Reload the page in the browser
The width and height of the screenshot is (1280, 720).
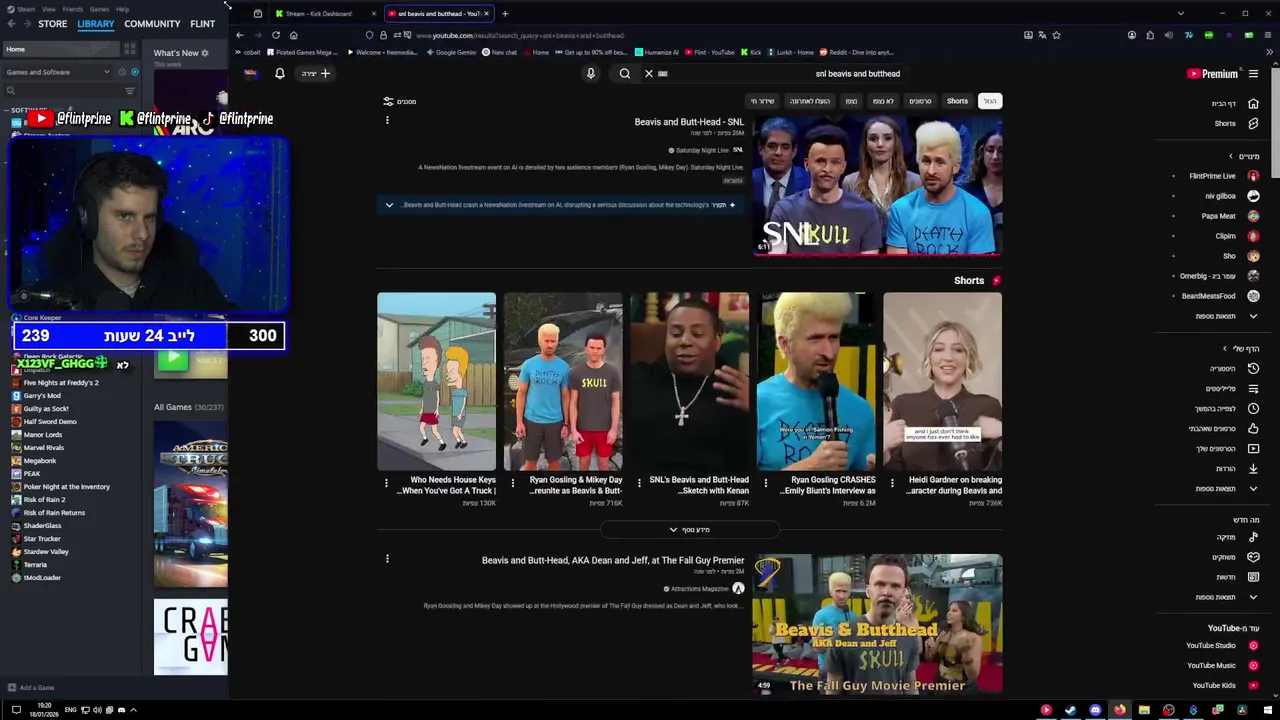(x=276, y=35)
